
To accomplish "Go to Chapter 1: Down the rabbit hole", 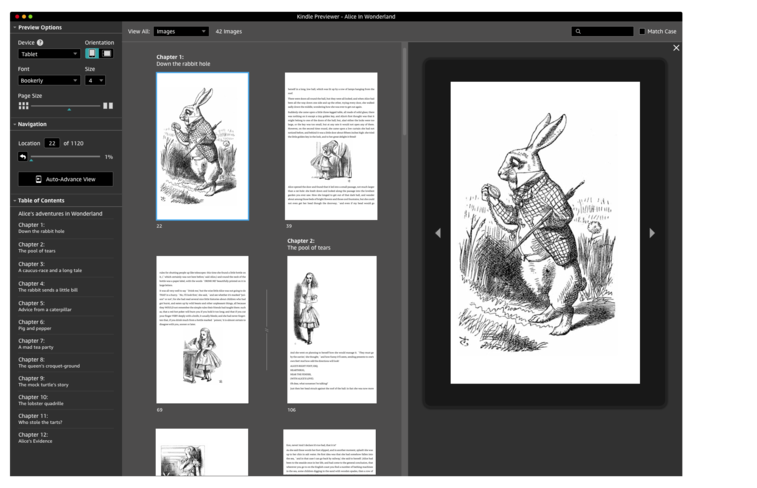I will (x=42, y=228).
